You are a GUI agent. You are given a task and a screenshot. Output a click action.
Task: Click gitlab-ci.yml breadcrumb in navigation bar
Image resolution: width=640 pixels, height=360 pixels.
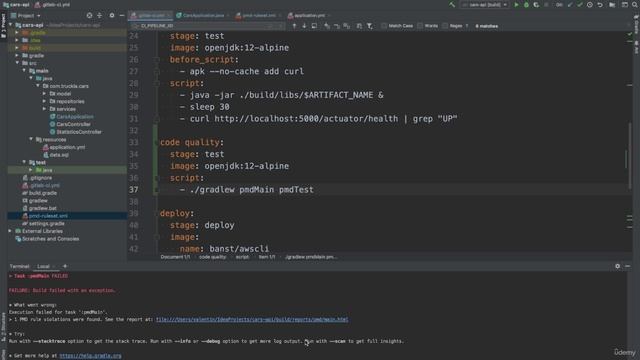click(x=52, y=4)
